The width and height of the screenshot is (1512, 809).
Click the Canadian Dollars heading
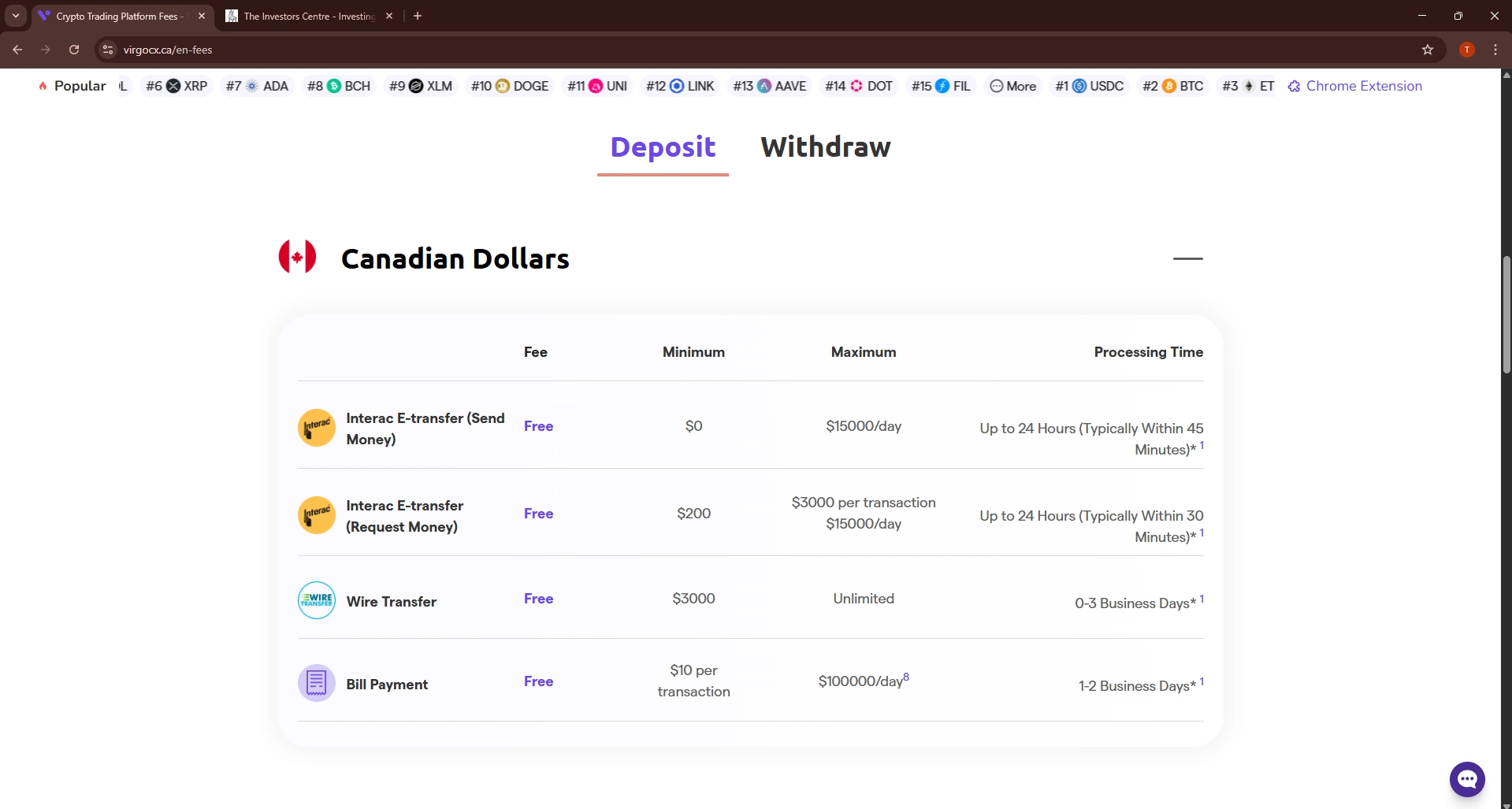(x=455, y=258)
